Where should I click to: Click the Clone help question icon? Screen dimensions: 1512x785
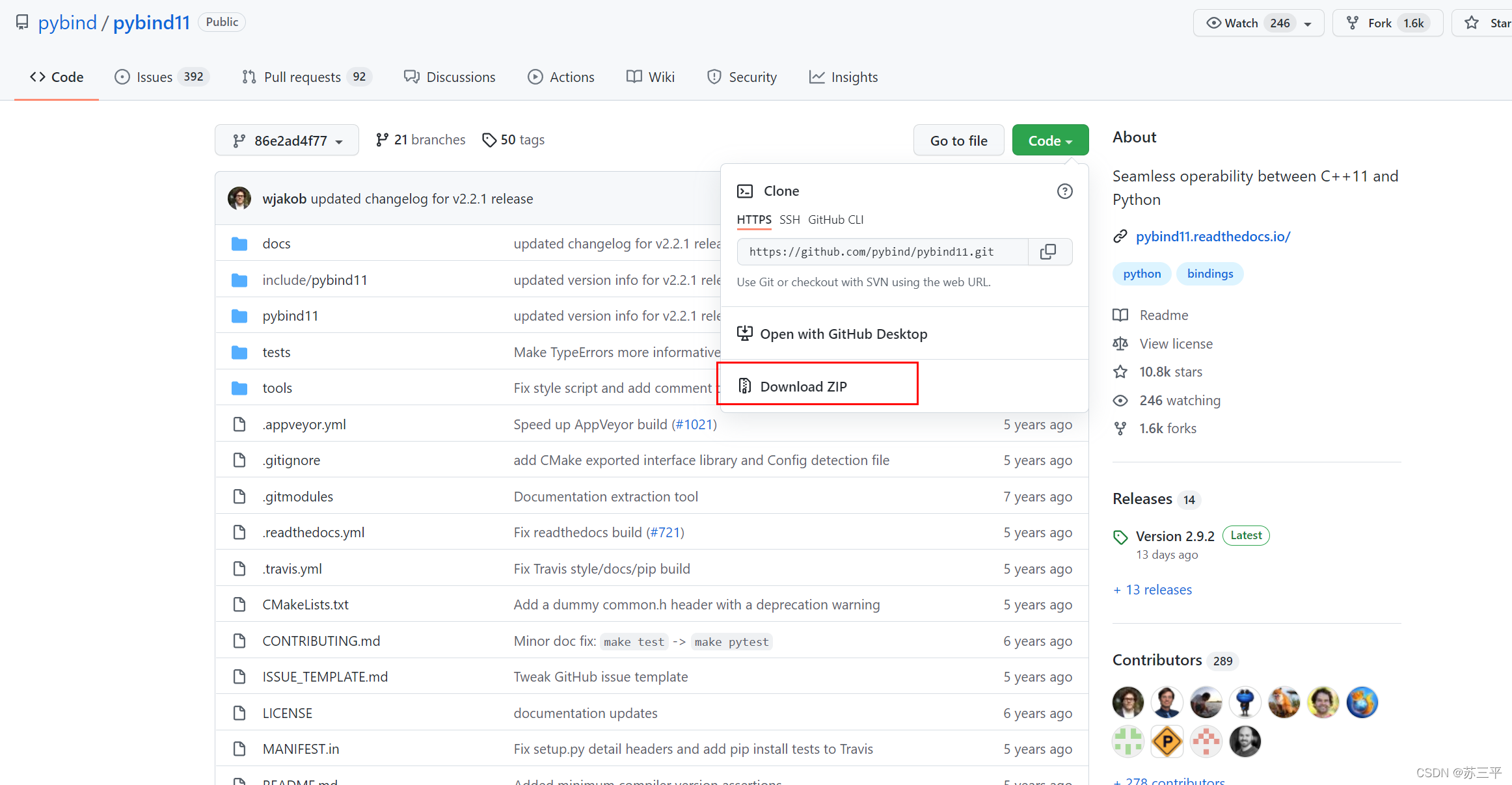click(1064, 191)
